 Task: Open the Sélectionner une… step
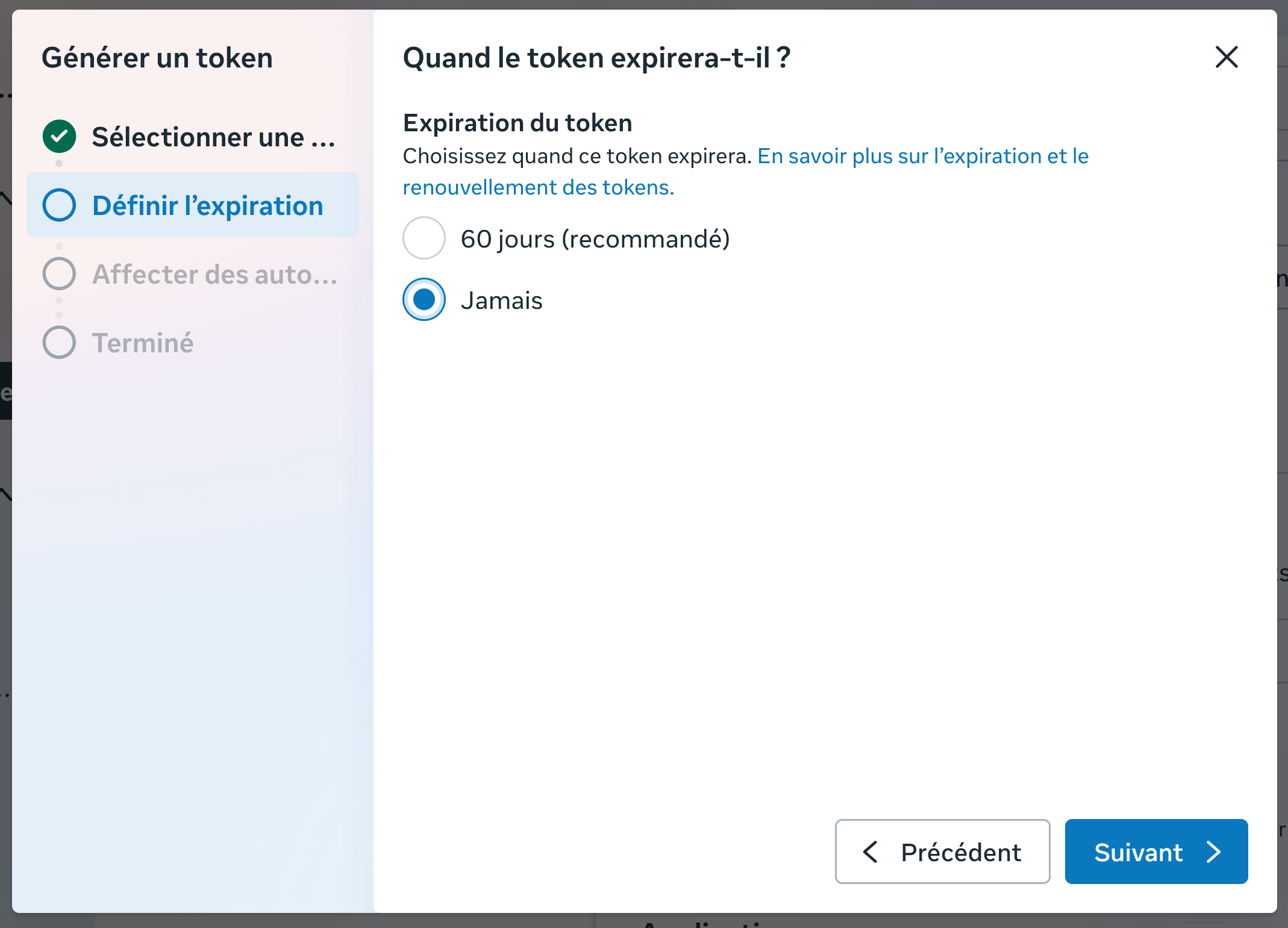193,137
